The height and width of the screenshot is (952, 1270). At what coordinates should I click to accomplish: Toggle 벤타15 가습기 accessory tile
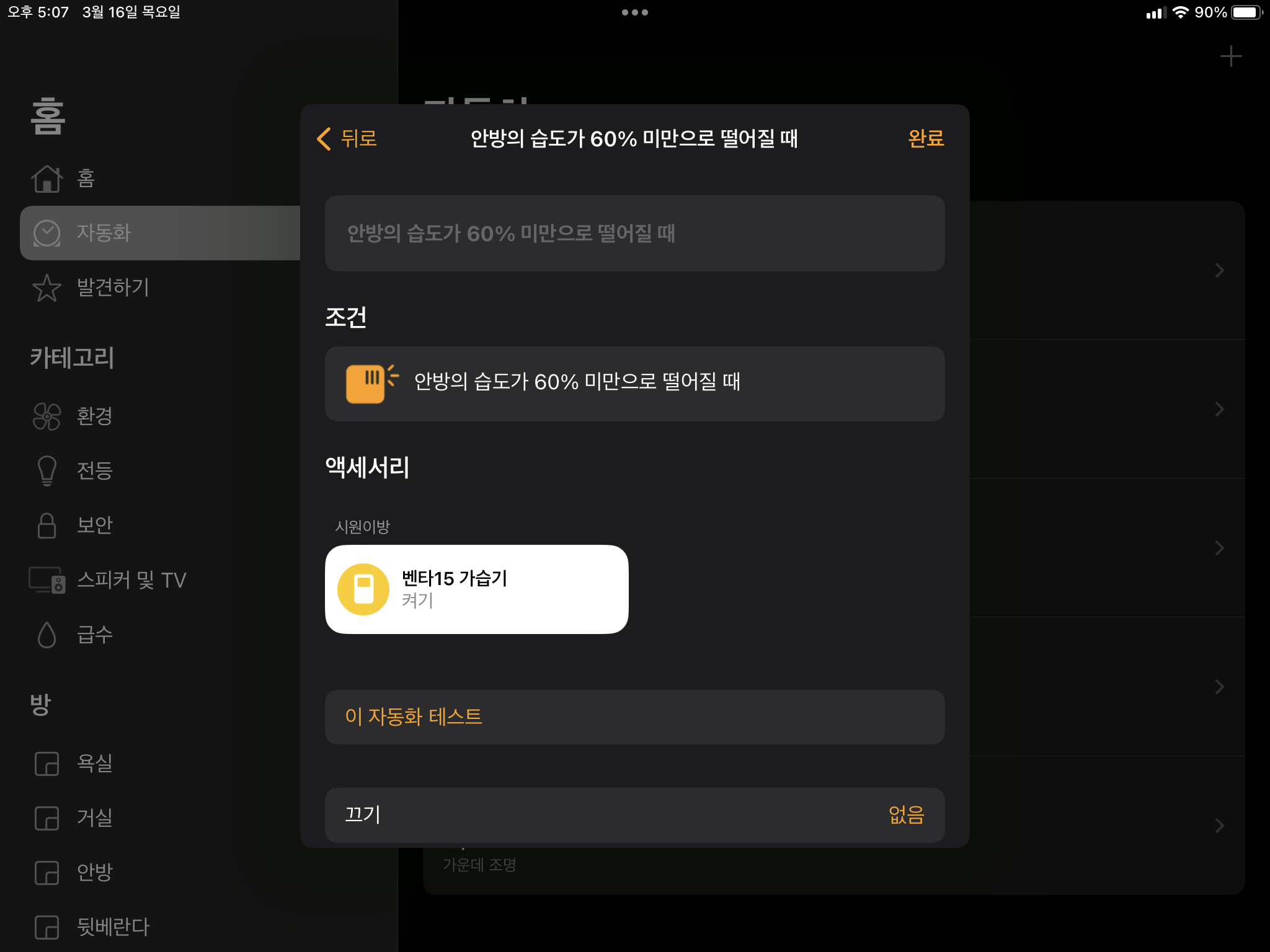[476, 589]
